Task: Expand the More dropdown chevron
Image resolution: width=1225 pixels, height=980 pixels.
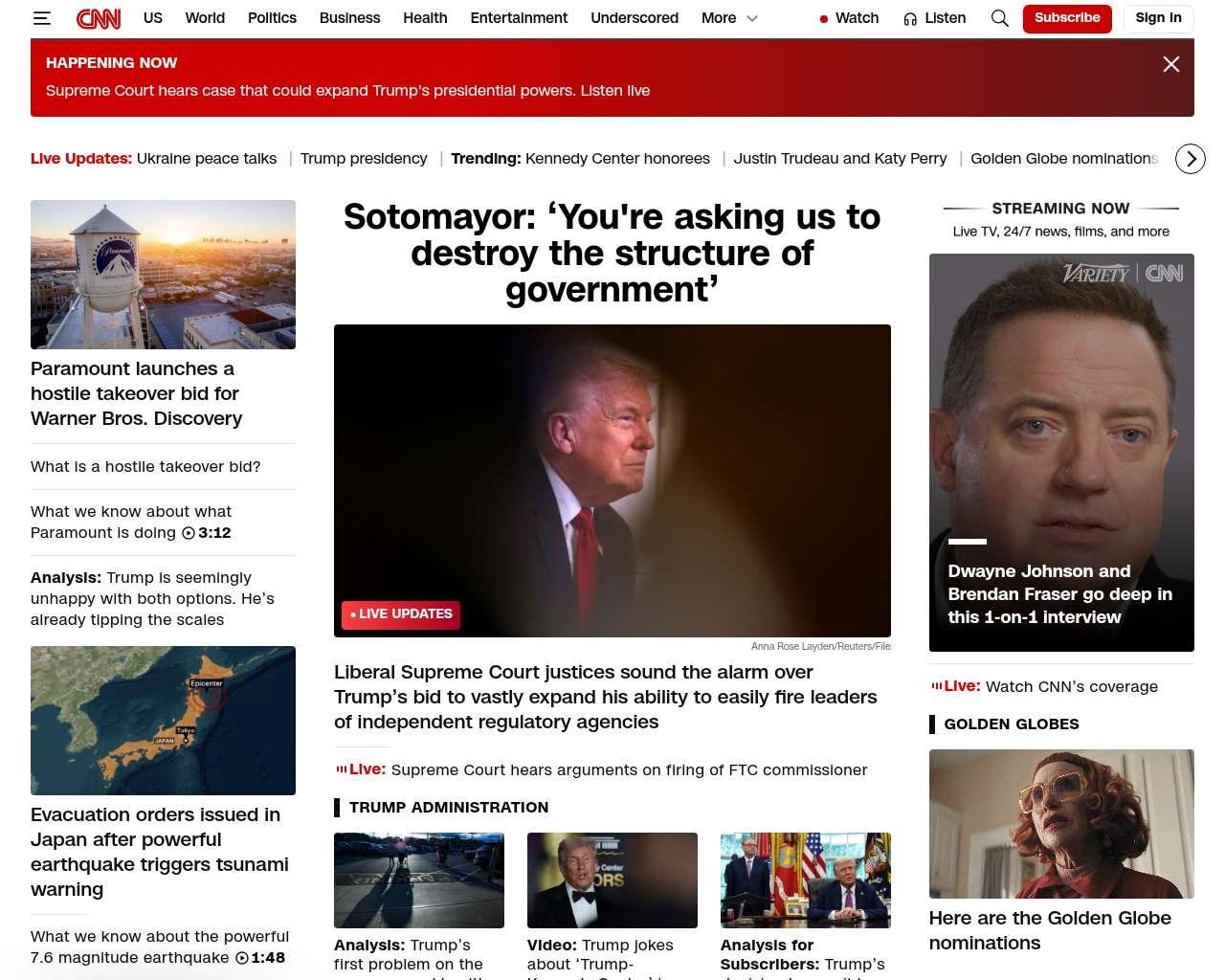Action: point(752,18)
